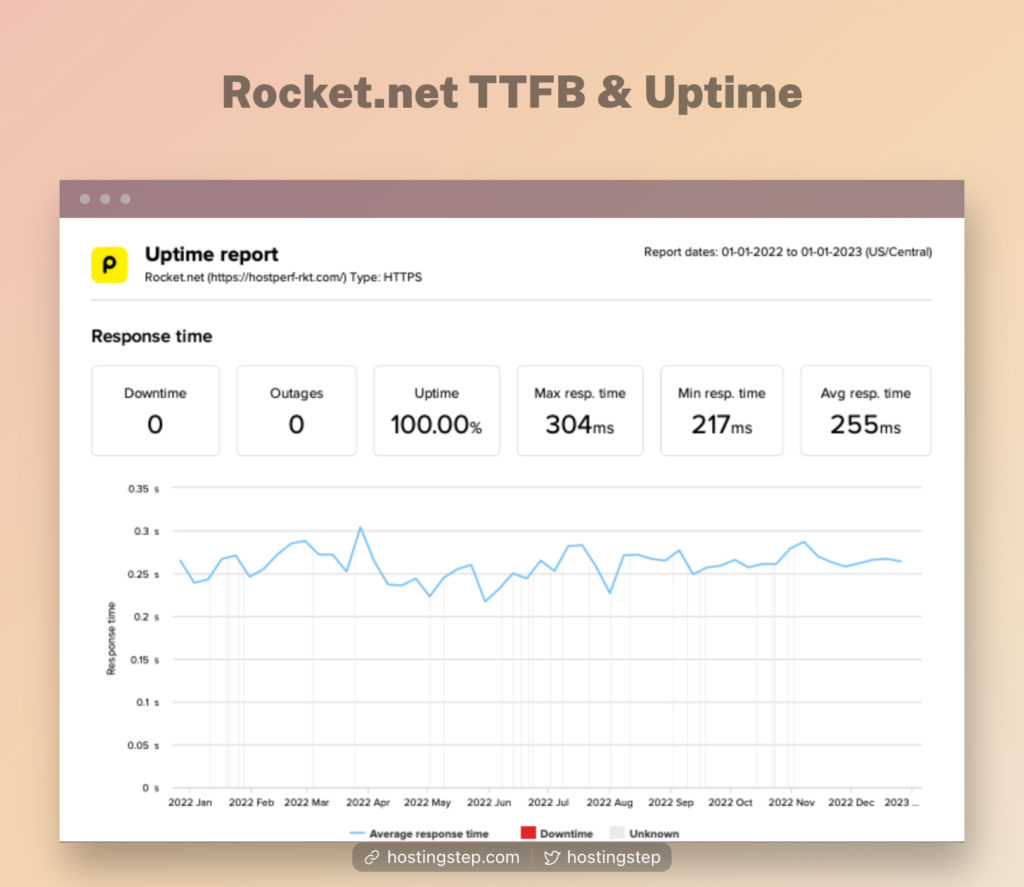Click the April peak on response line
This screenshot has height=887, width=1024.
coord(360,528)
